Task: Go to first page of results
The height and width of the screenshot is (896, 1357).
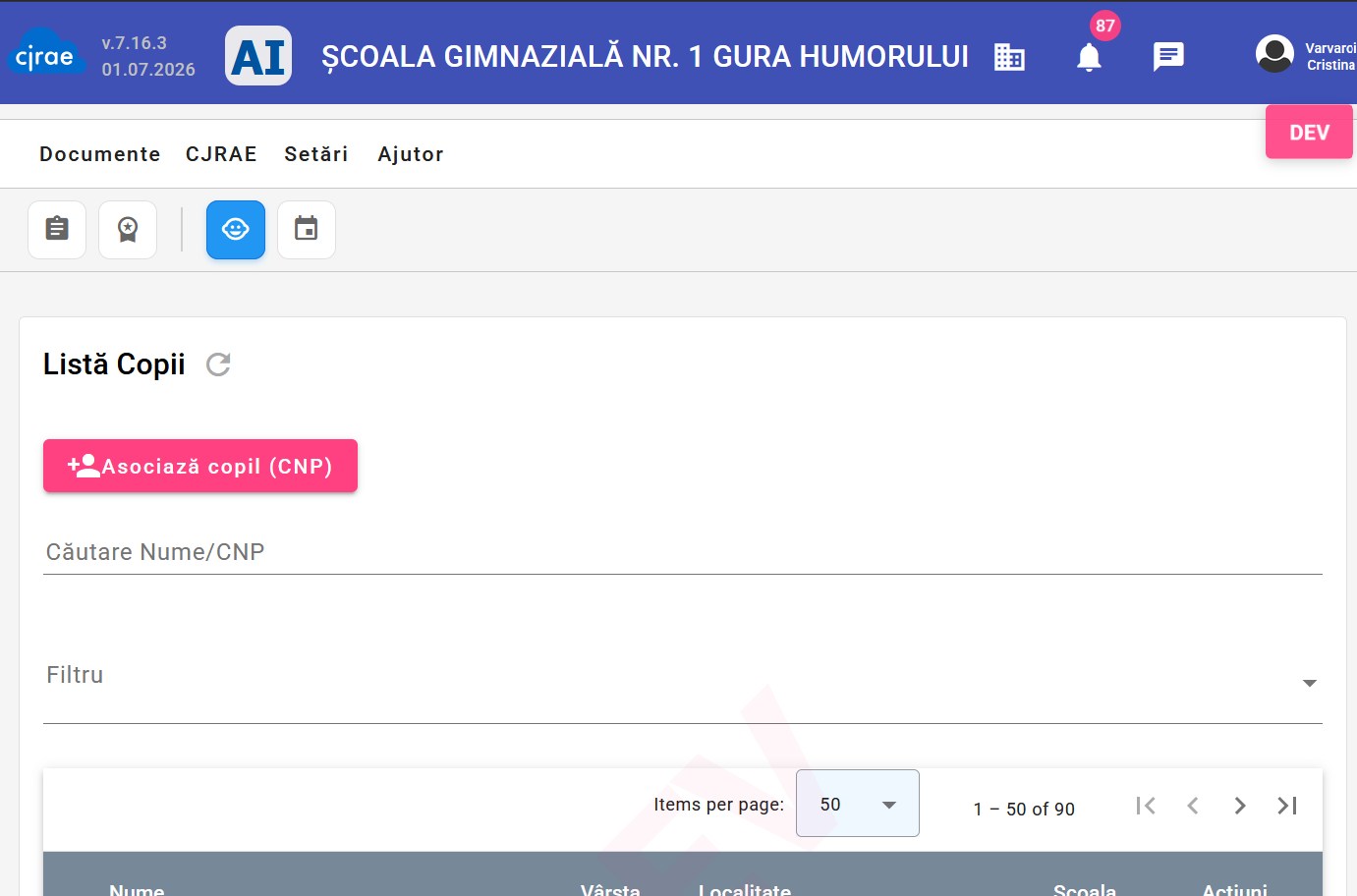Action: click(x=1146, y=806)
